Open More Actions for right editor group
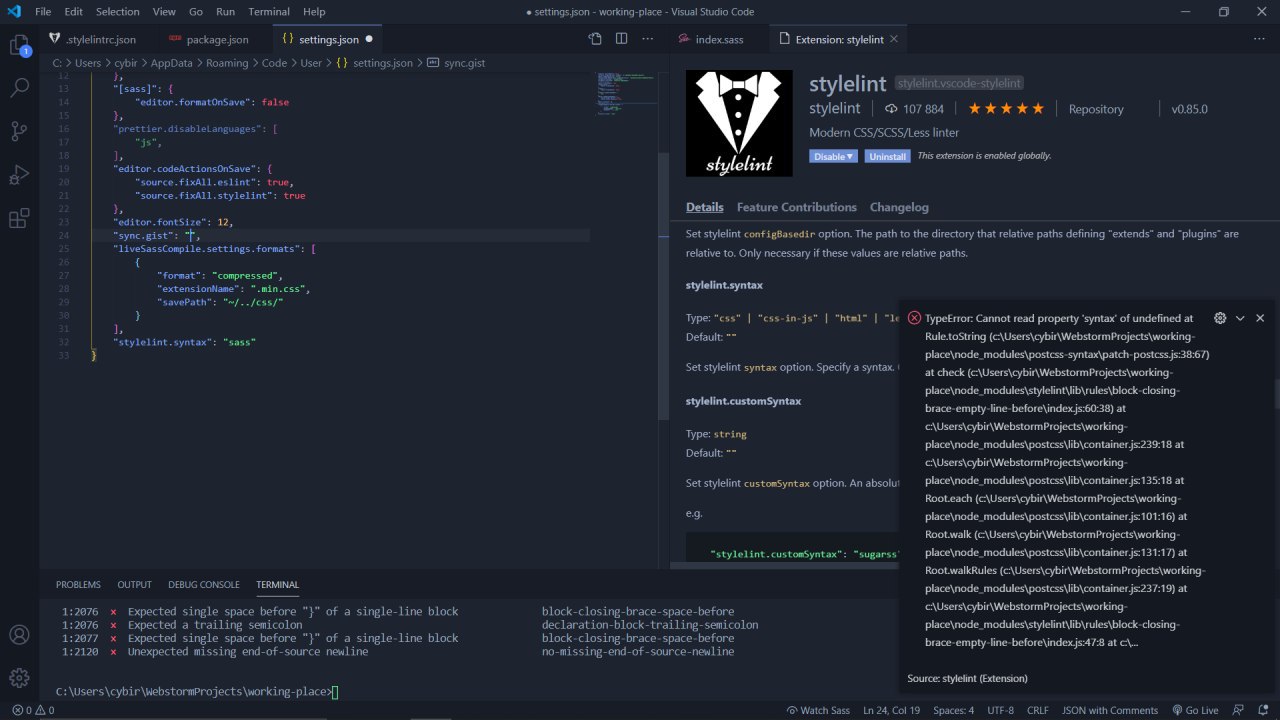This screenshot has height=720, width=1280. click(1258, 39)
